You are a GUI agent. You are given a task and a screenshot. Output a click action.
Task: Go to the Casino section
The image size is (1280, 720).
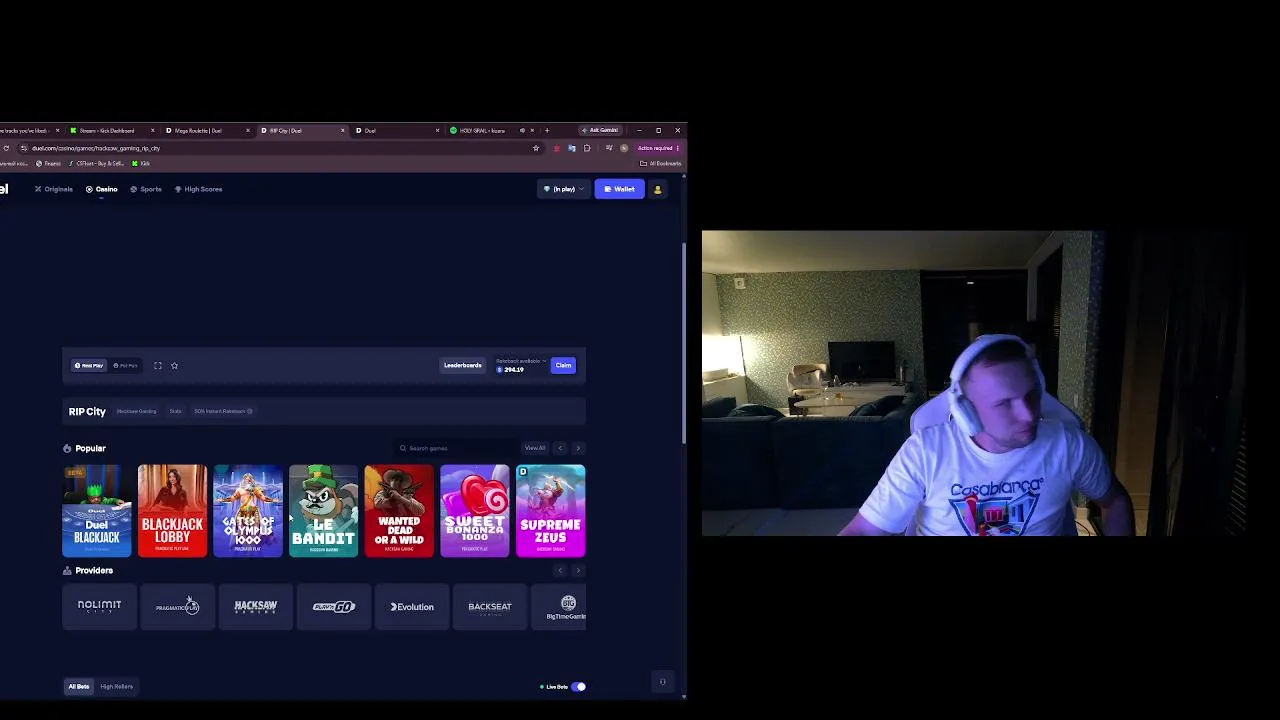(102, 189)
